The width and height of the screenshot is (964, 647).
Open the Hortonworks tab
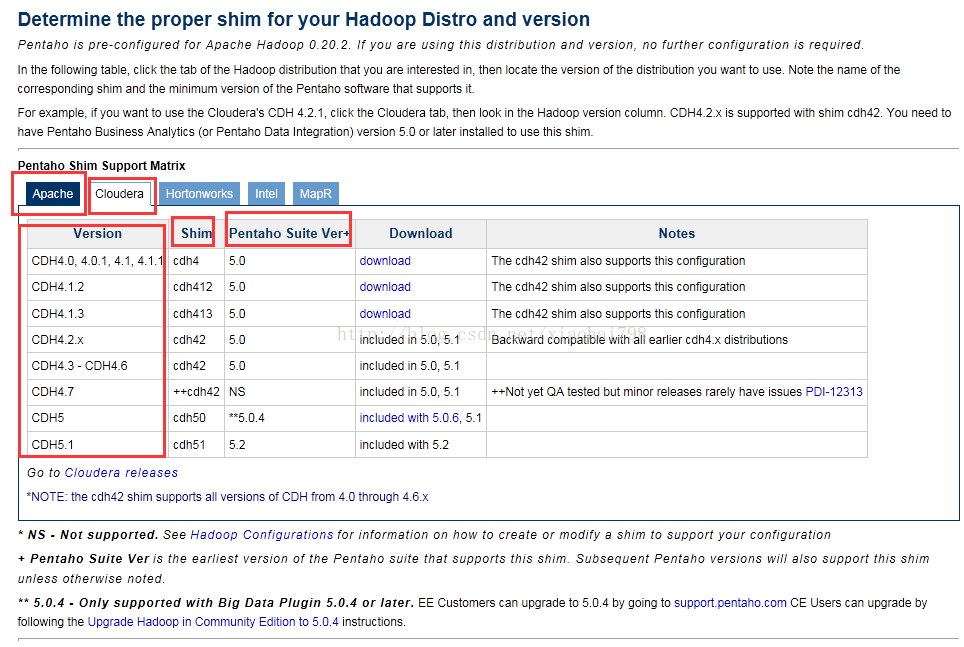tap(199, 194)
